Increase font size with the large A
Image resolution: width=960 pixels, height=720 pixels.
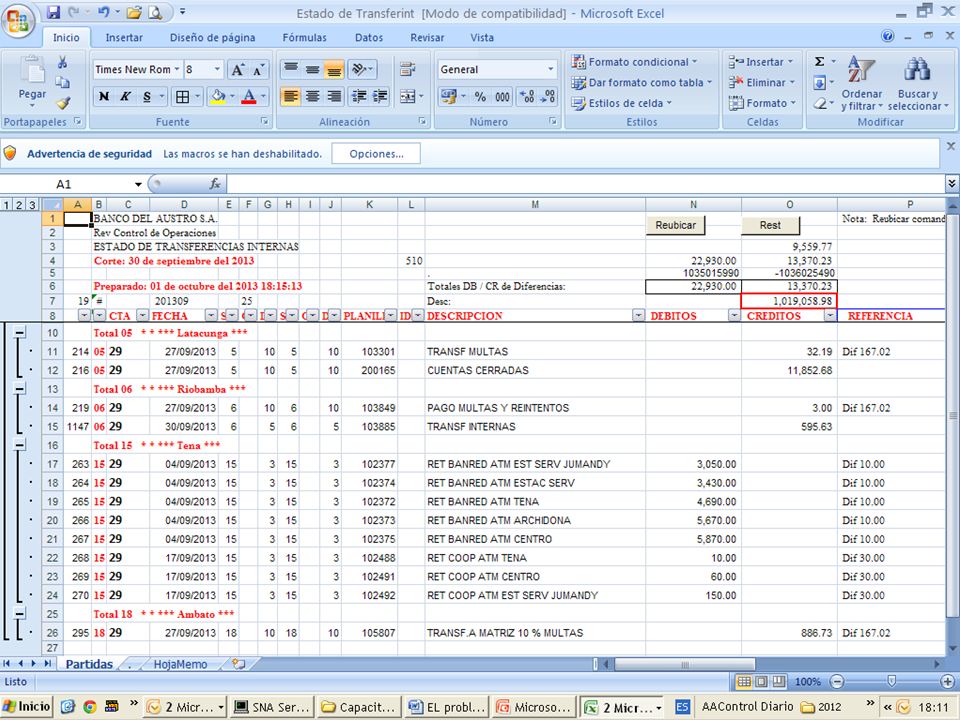tap(238, 70)
